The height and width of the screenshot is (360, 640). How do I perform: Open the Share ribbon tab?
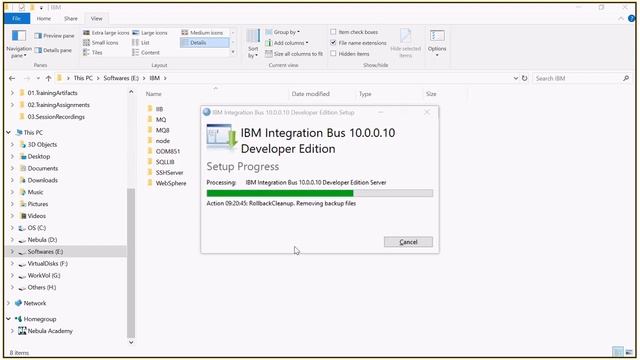(71, 18)
